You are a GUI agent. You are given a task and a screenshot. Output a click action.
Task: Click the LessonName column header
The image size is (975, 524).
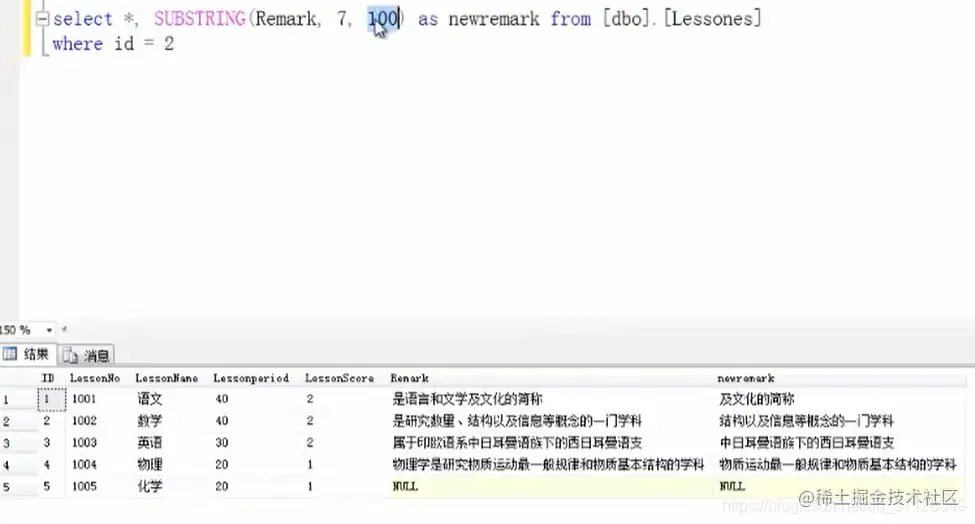click(167, 378)
